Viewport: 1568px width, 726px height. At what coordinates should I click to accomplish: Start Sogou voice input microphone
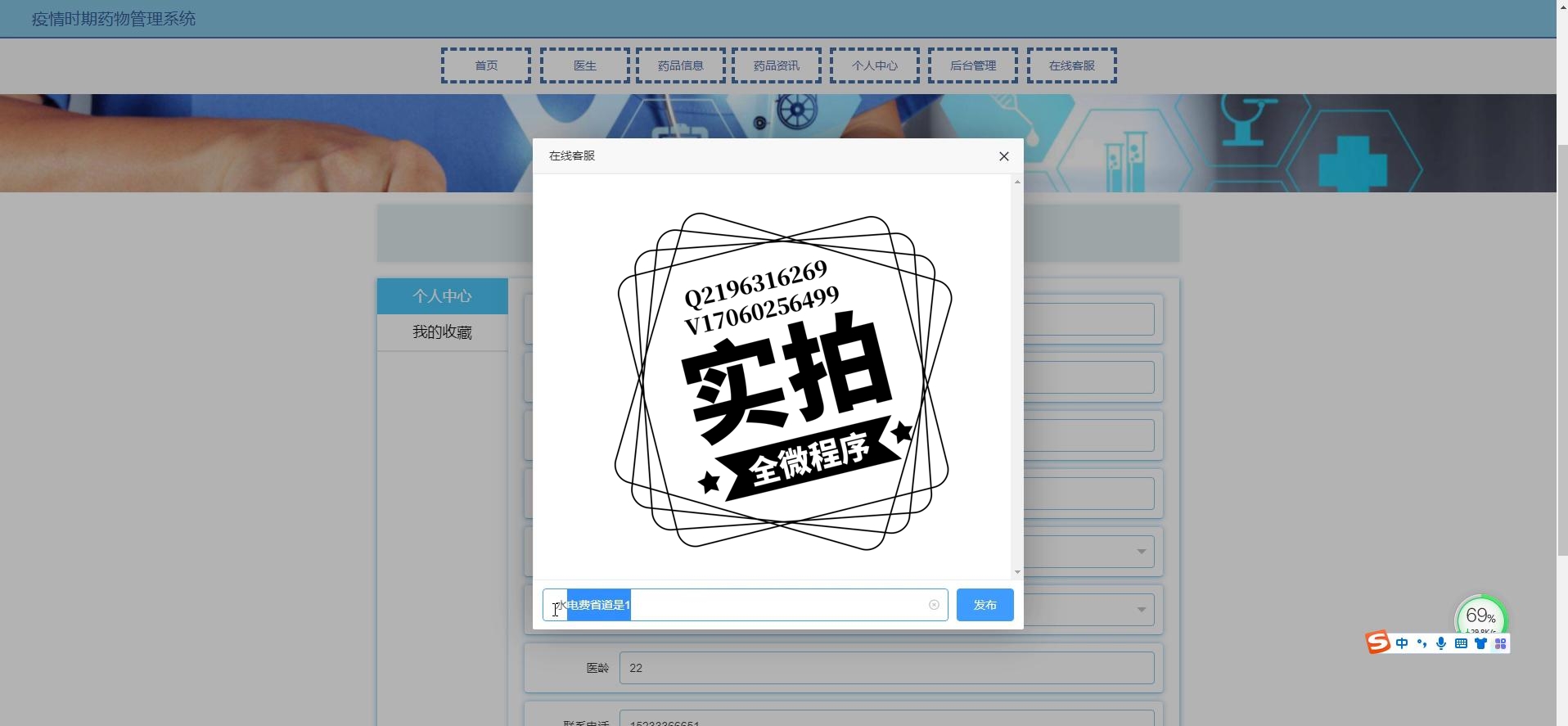[x=1441, y=644]
